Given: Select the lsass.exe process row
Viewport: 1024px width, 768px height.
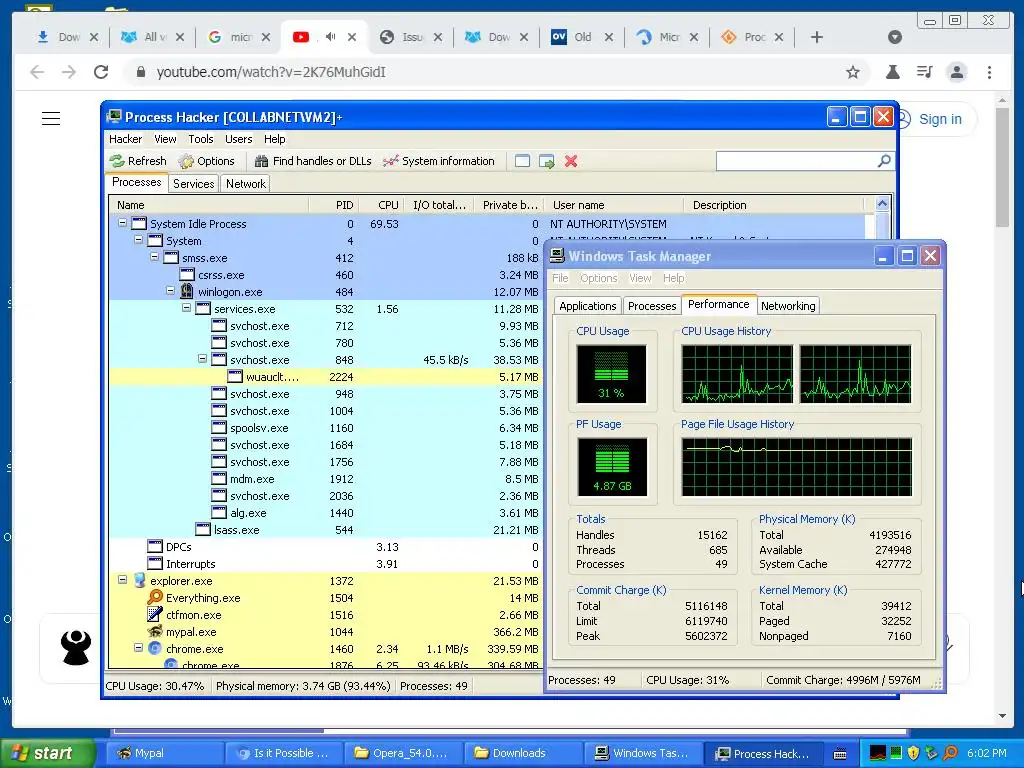Looking at the screenshot, I should 325,530.
